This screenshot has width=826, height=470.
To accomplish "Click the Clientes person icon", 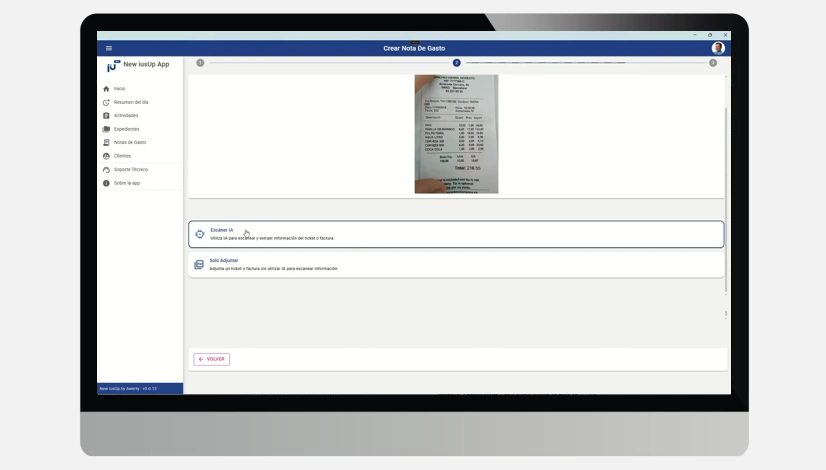I will tap(106, 156).
